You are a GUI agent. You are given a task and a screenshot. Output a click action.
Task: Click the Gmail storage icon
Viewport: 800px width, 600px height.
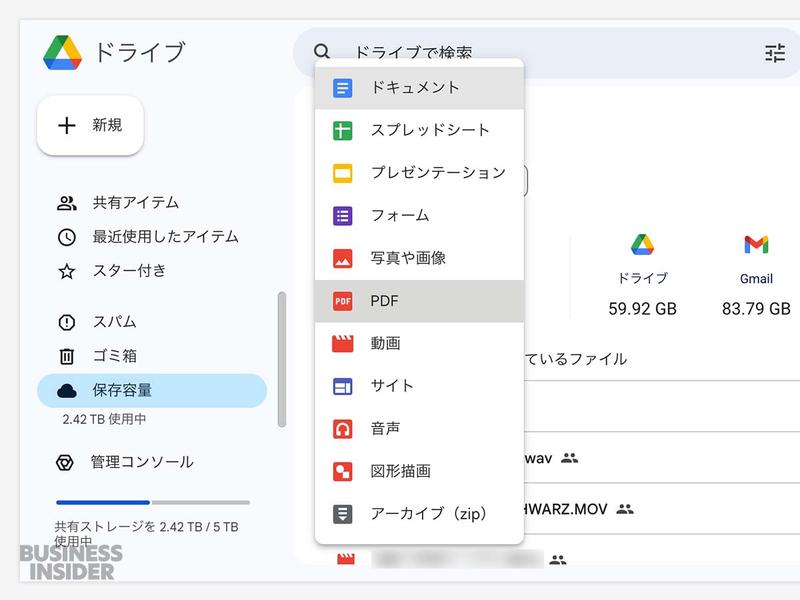coord(756,243)
